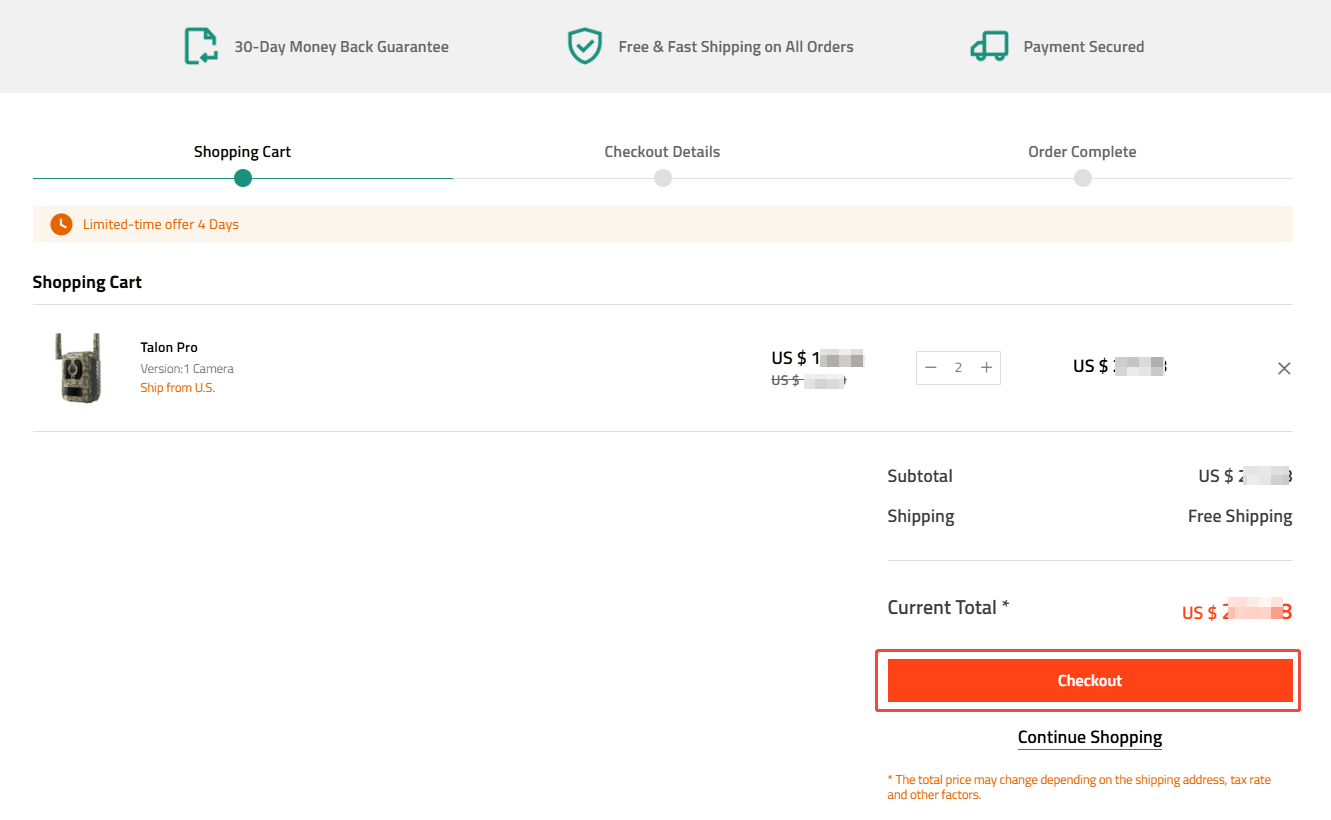
Task: Follow the Continue Shopping link
Action: 1089,738
